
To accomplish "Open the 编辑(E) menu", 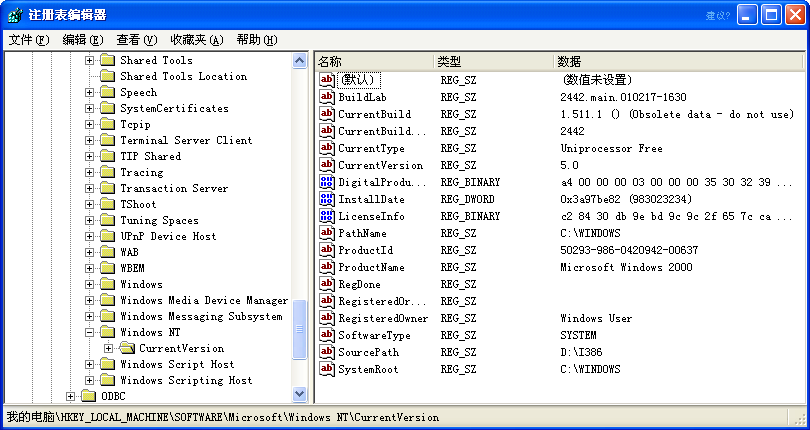I will (x=83, y=40).
